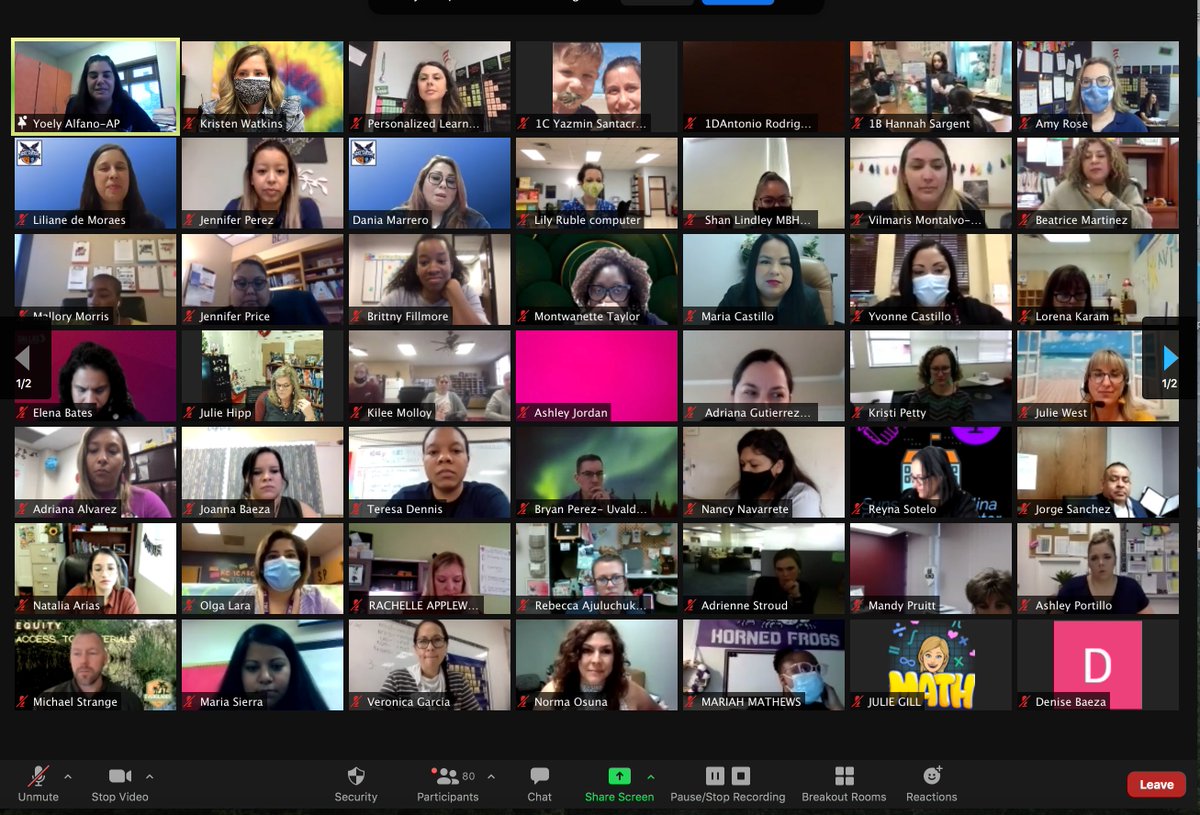Click the muted mic icon beside Natalia Arias
The height and width of the screenshot is (815, 1200).
pyautogui.click(x=22, y=606)
